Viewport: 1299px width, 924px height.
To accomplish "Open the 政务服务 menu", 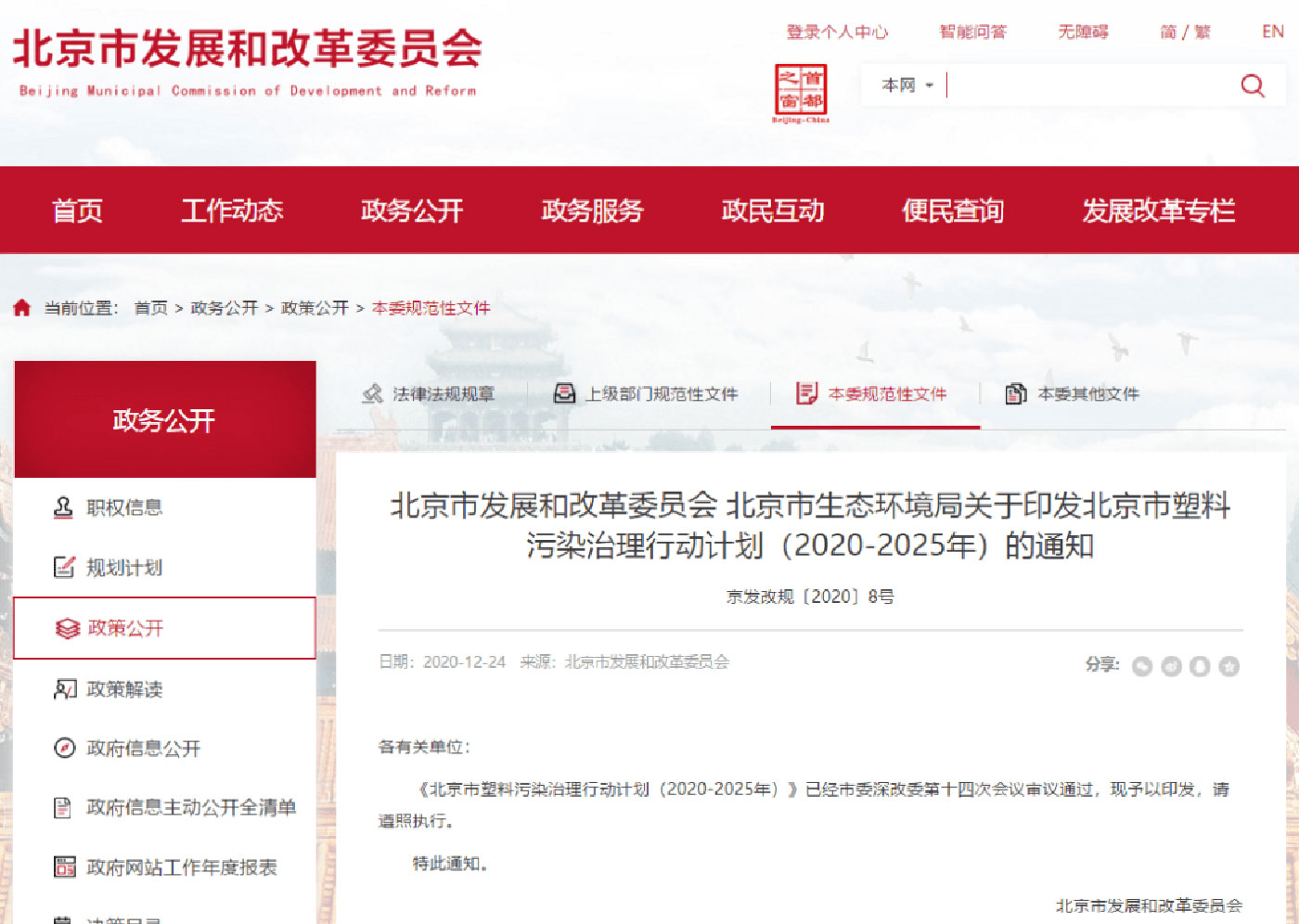I will click(x=591, y=211).
